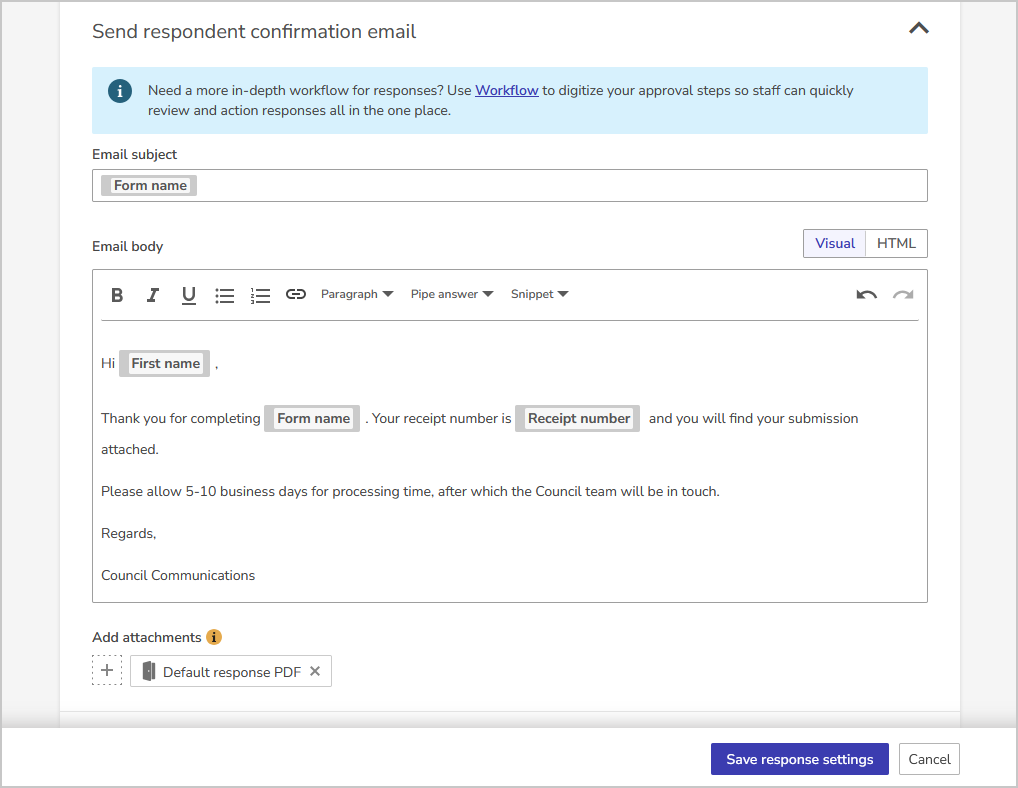Click the '5-10 business days' sentence

tap(410, 491)
